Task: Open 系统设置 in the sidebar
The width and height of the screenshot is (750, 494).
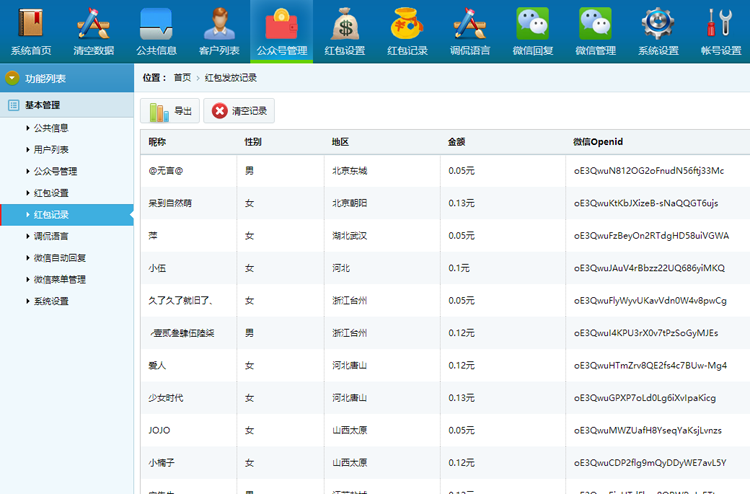Action: point(51,301)
